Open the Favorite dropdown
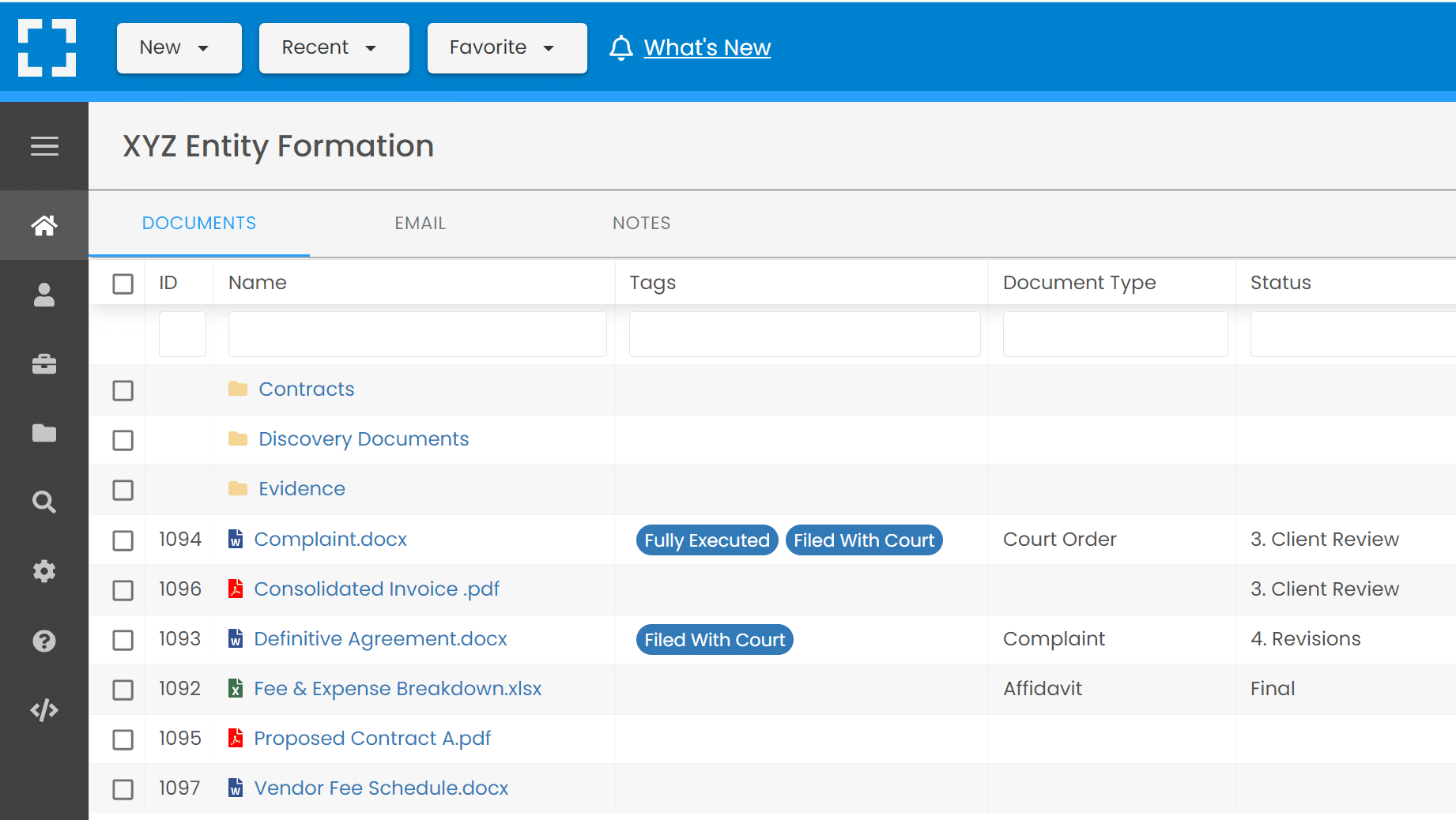The width and height of the screenshot is (1456, 820). tap(507, 47)
